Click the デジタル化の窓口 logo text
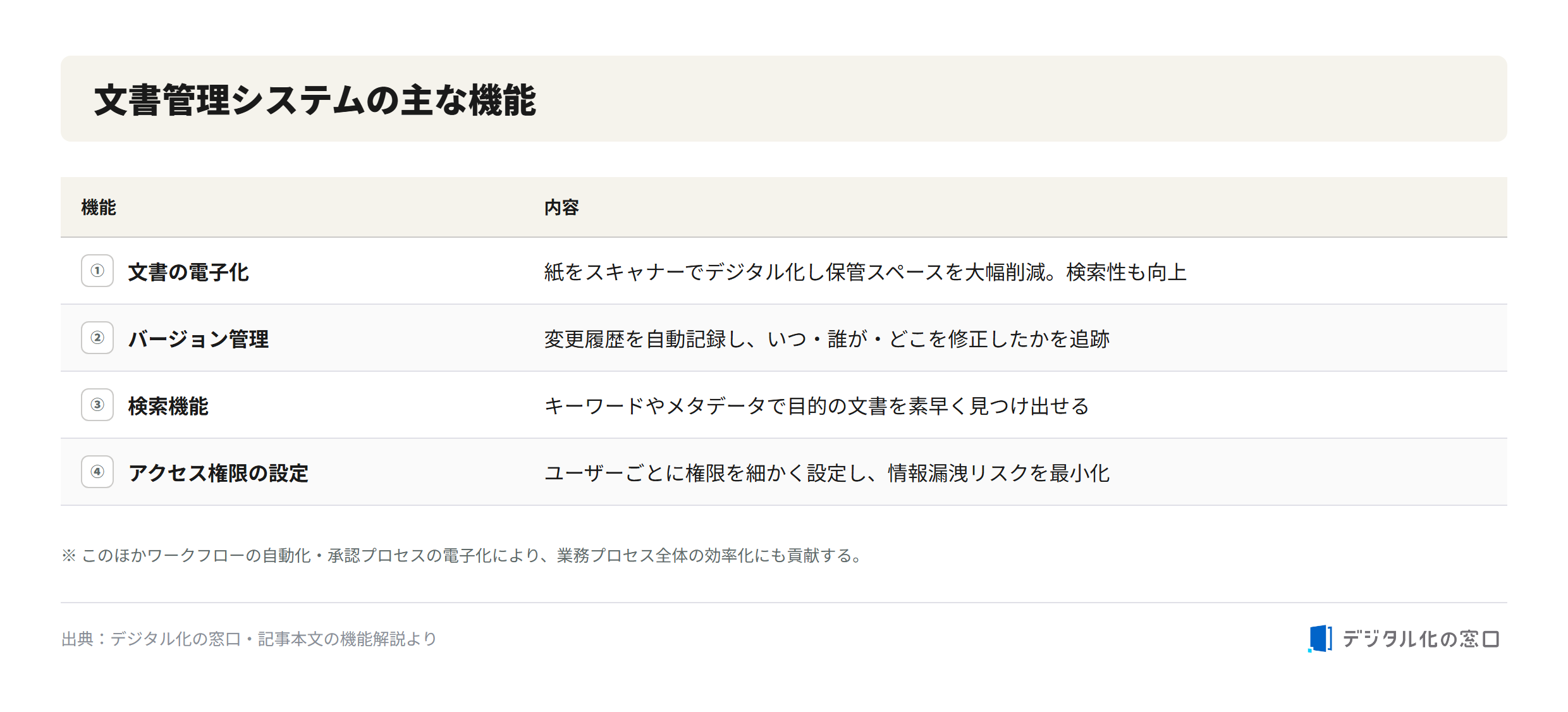The width and height of the screenshot is (1568, 712). coord(1421,639)
